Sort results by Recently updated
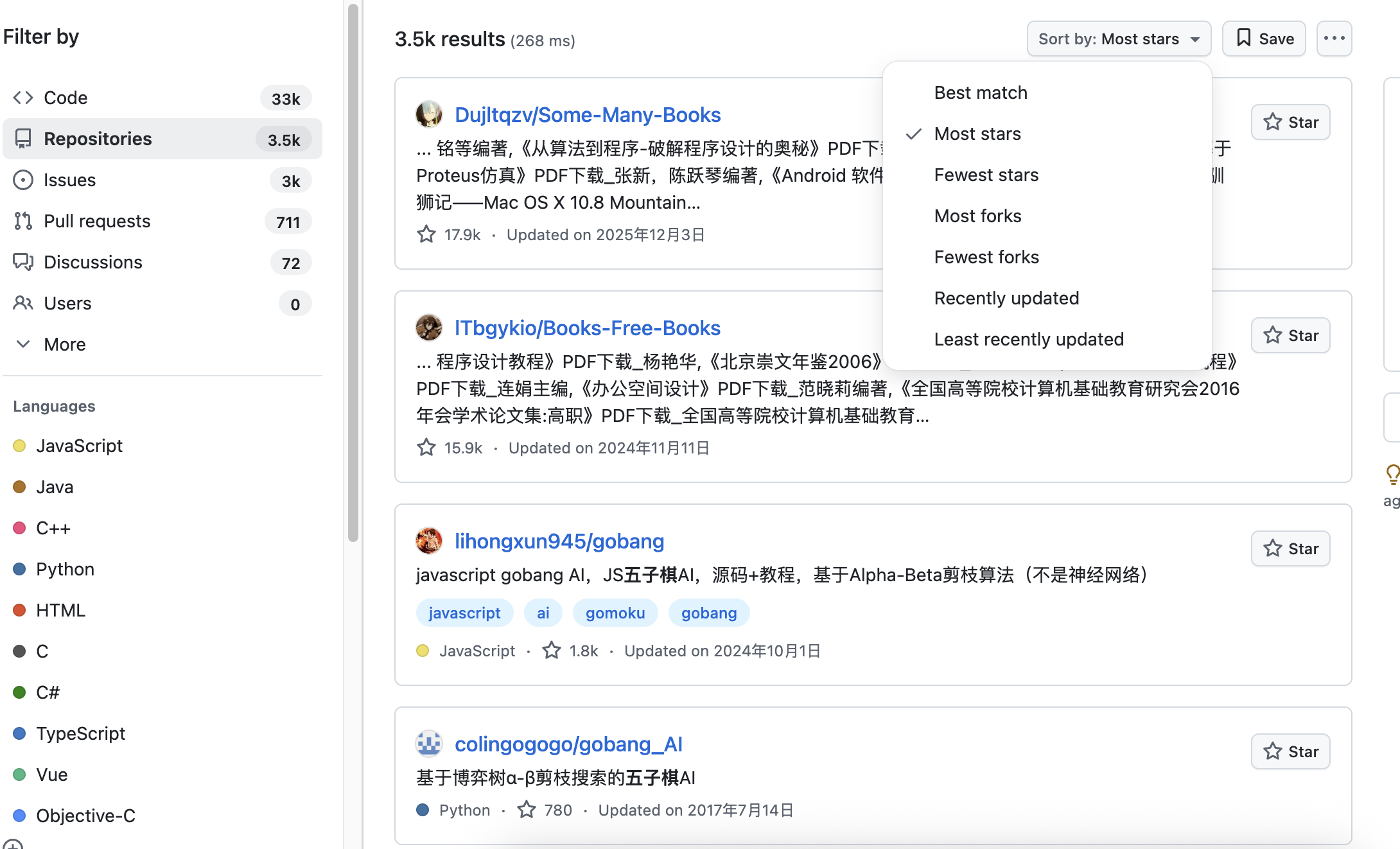 (x=1047, y=298)
